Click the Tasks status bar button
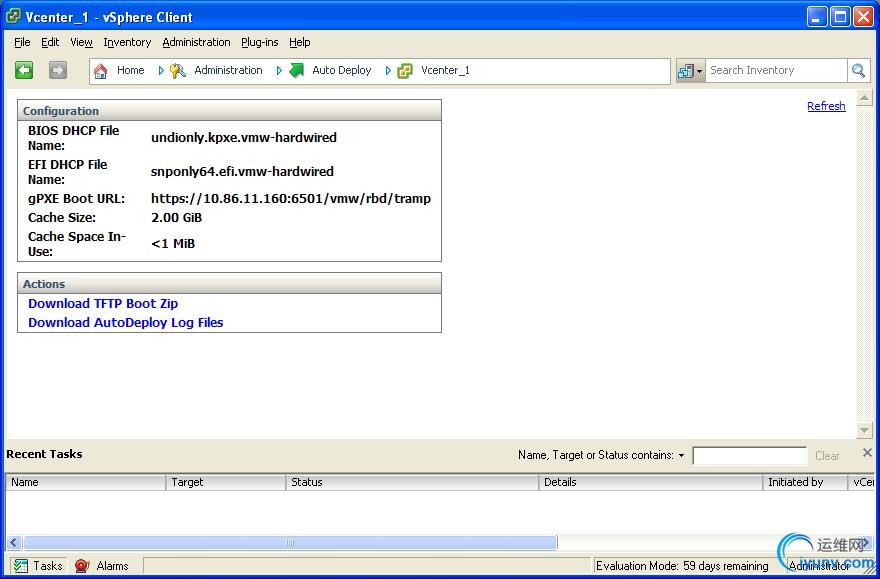 tap(38, 566)
